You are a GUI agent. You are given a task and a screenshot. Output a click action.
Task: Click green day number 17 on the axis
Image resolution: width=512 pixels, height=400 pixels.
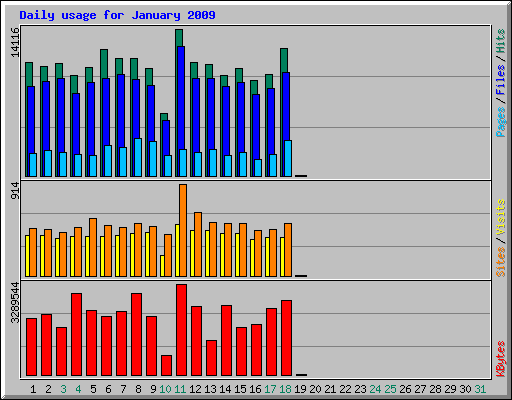coord(270,389)
